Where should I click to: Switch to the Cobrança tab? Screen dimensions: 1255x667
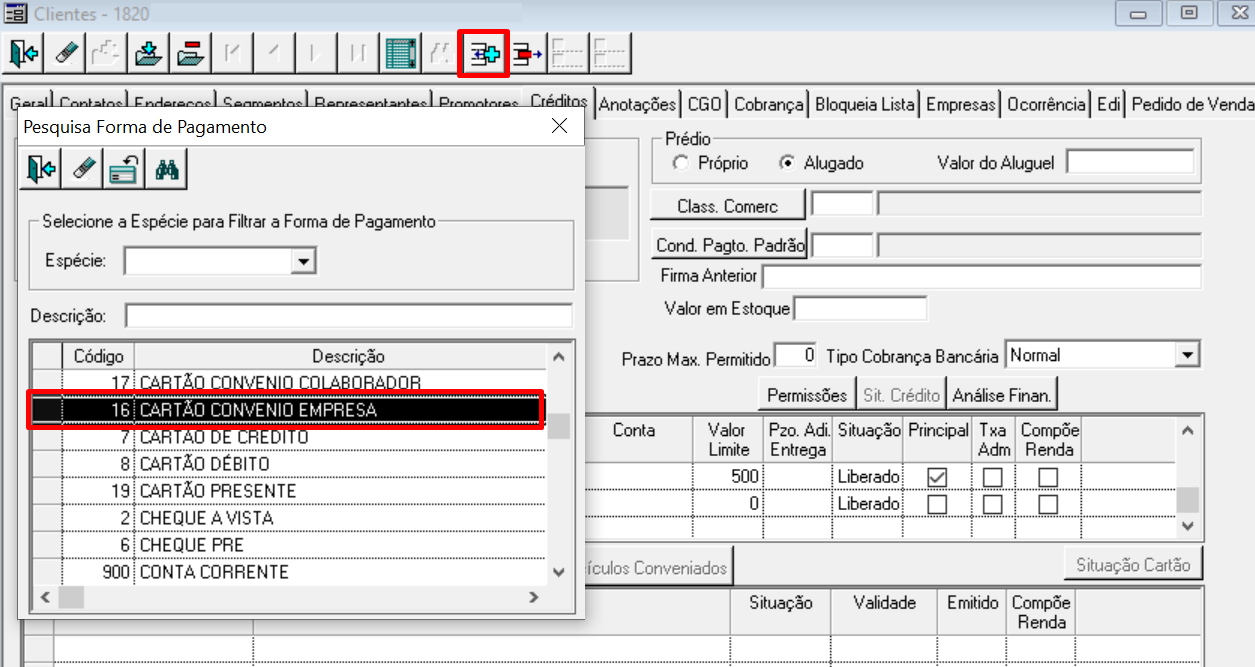click(768, 104)
